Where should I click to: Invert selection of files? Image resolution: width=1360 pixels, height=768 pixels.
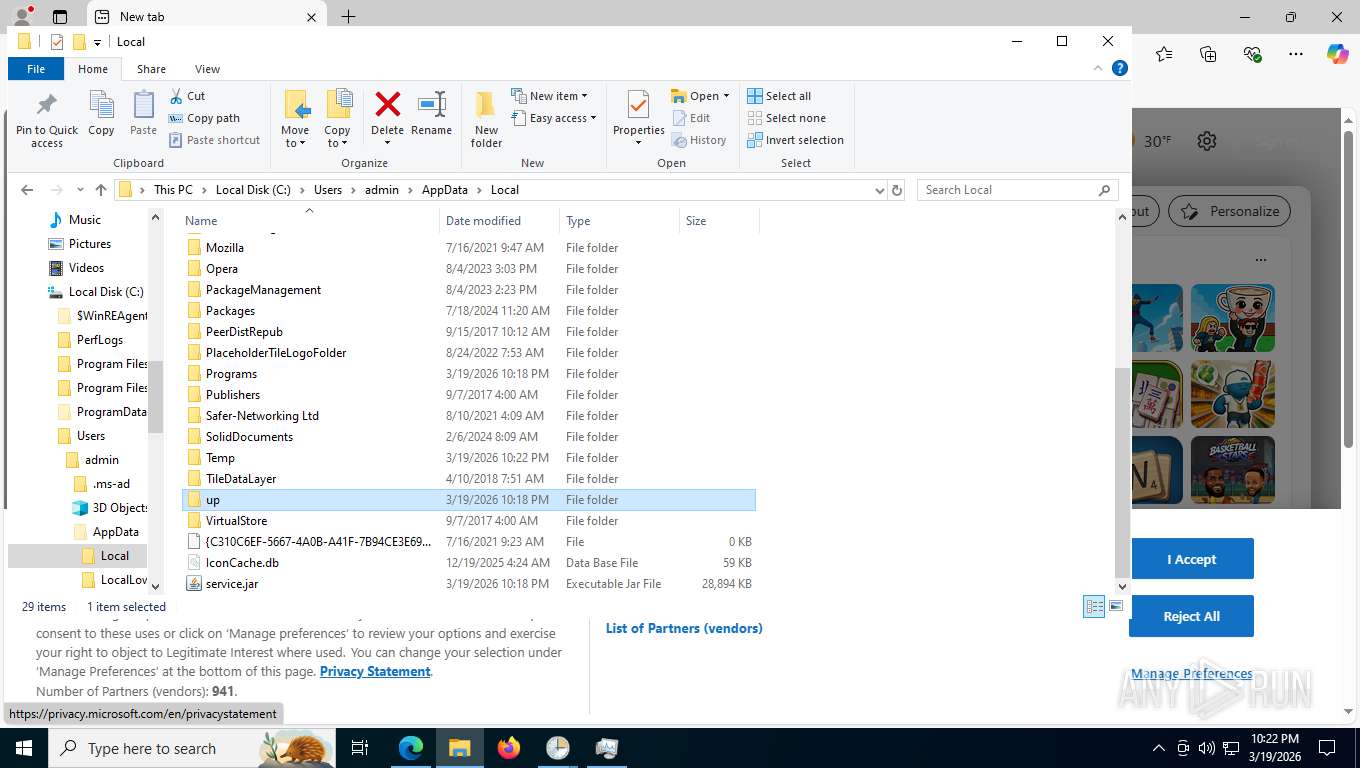coord(796,140)
